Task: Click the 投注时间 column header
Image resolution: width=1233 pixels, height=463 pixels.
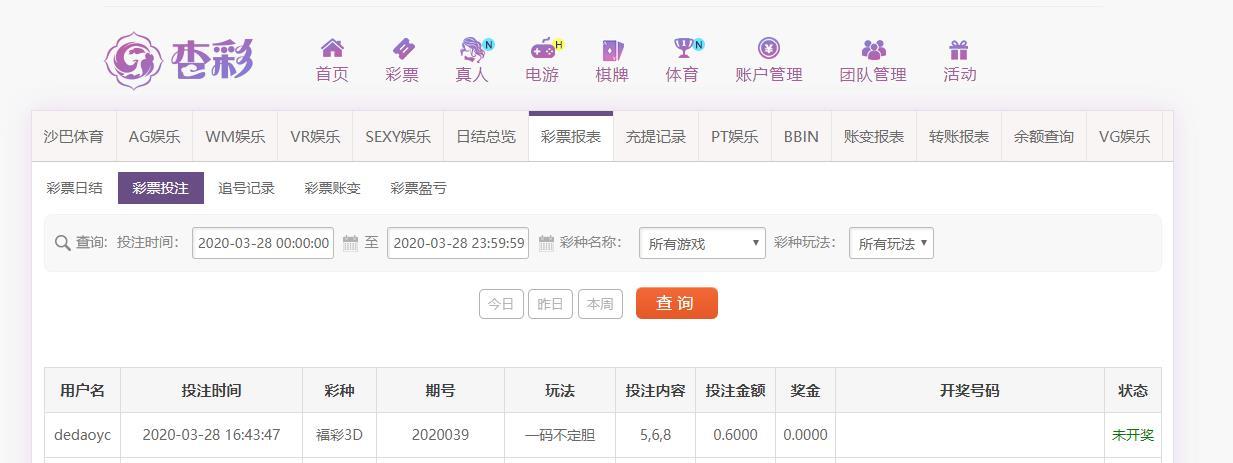Action: tap(211, 390)
